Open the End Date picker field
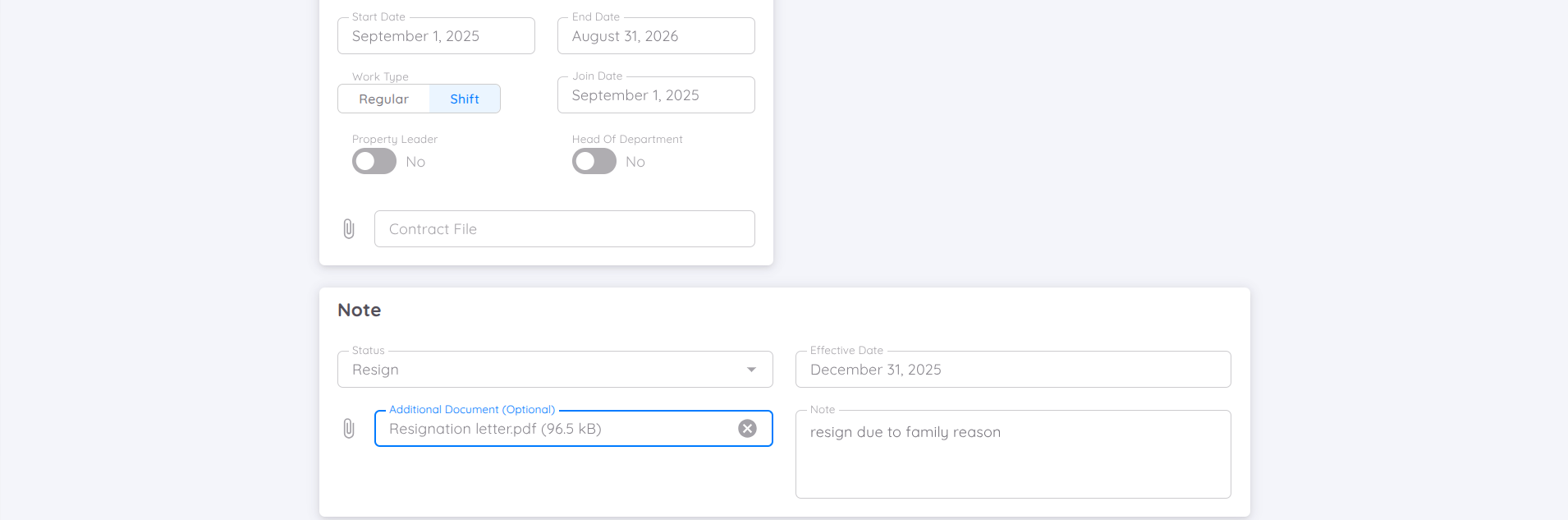Image resolution: width=1568 pixels, height=520 pixels. tap(656, 36)
